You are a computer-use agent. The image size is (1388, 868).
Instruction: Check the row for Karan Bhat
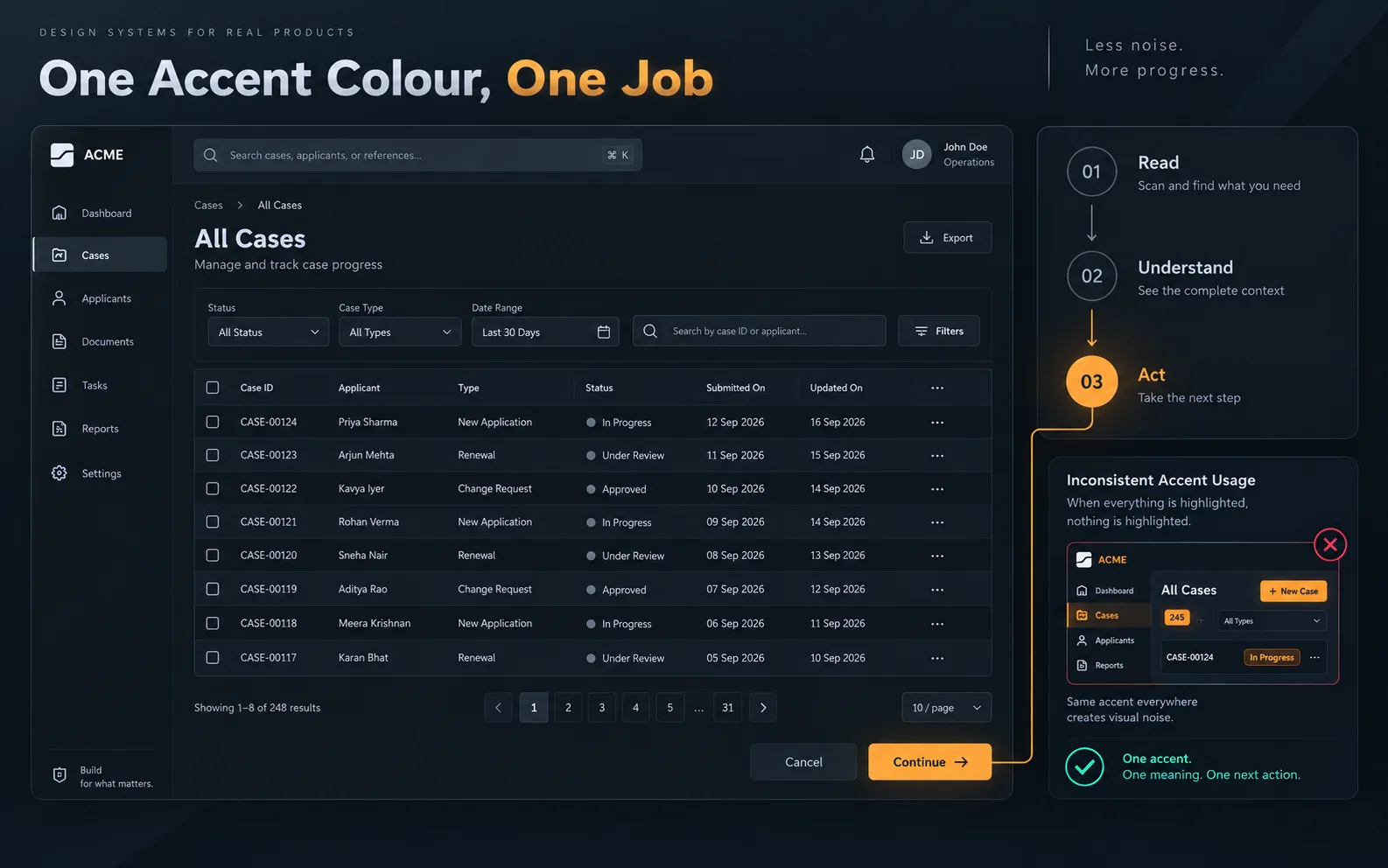click(x=213, y=657)
